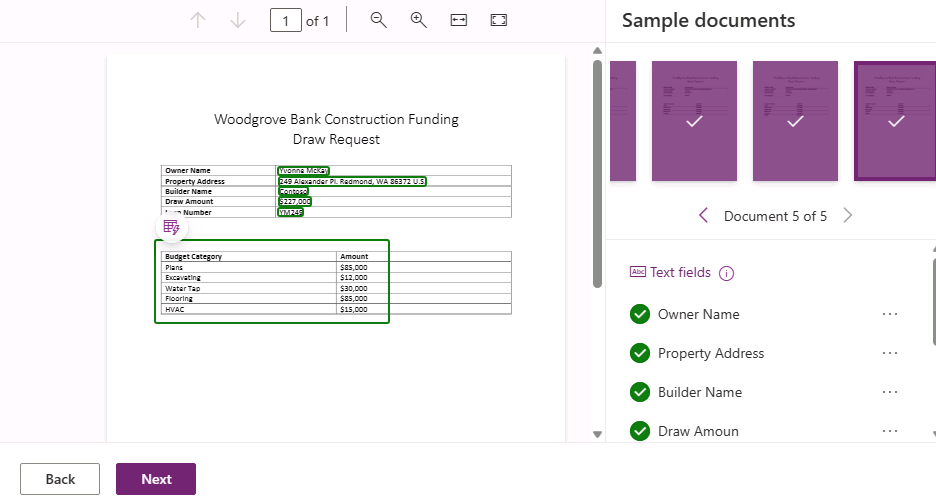The width and height of the screenshot is (936, 499).
Task: Open more options for Property Address
Action: (890, 353)
